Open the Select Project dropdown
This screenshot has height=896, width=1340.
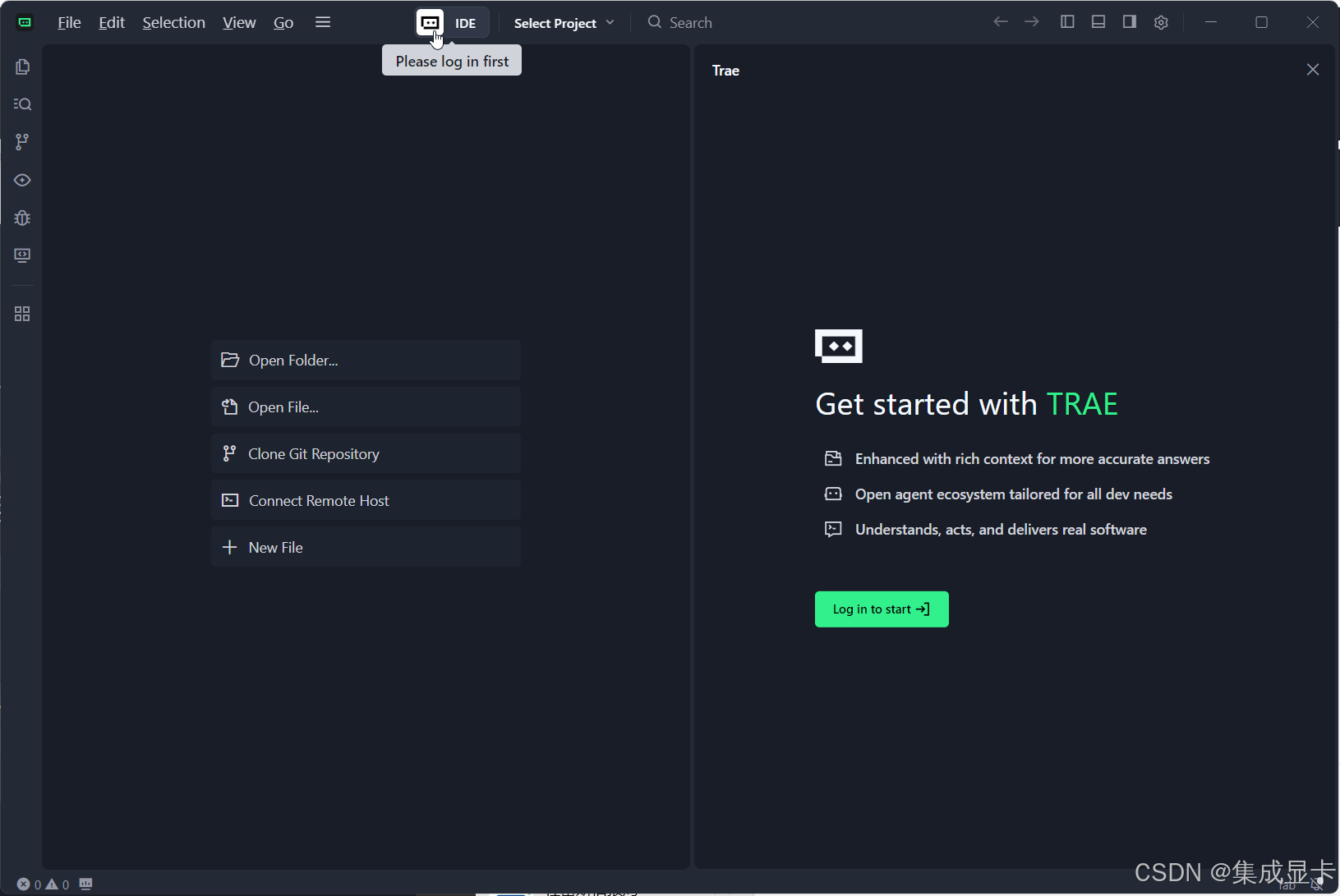point(564,23)
